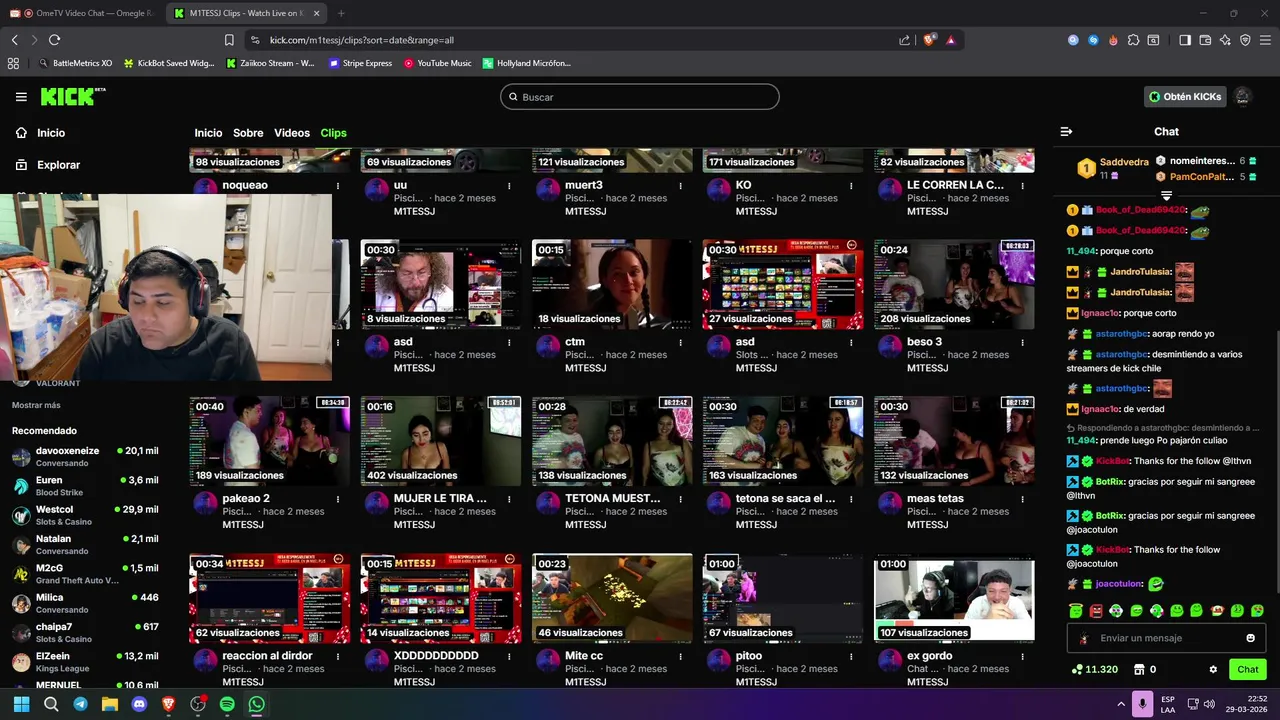Reload the page
1280x720 pixels.
pos(54,40)
